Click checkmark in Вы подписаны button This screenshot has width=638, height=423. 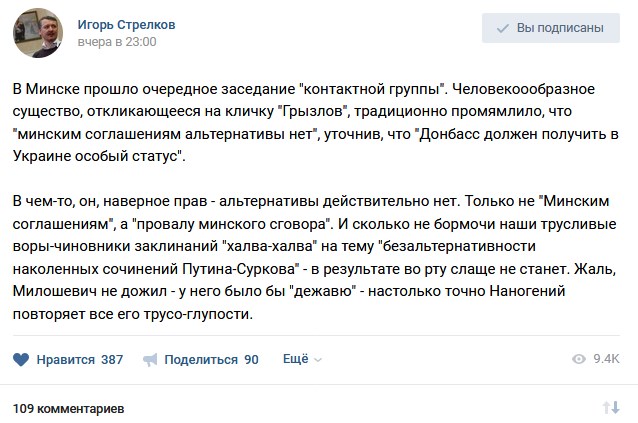click(x=503, y=28)
